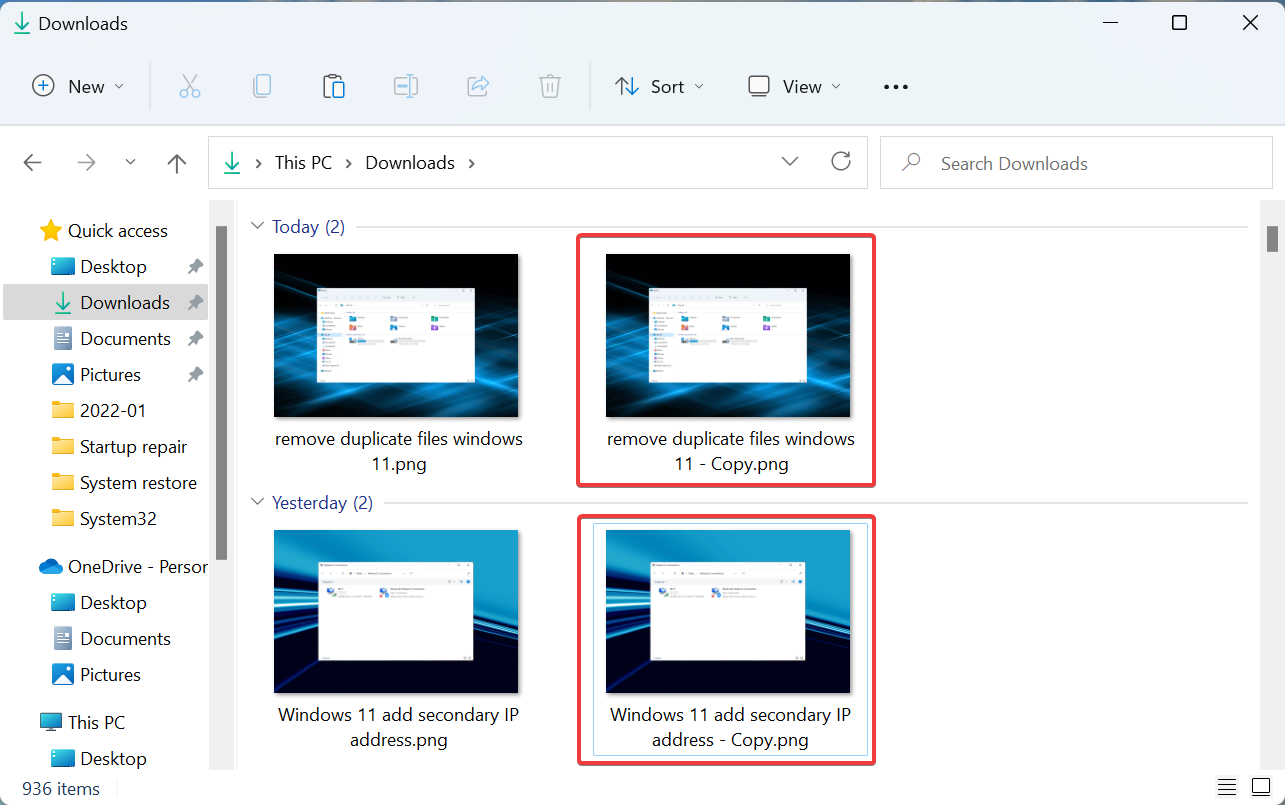Open the New dropdown menu
Screen dimensions: 1285x805
click(78, 87)
